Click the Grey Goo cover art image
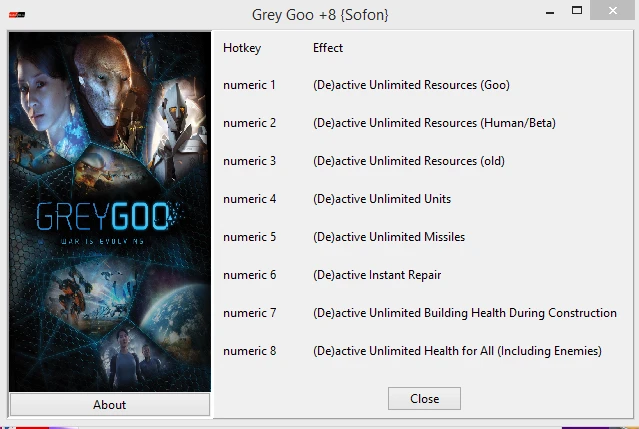This screenshot has width=639, height=429. click(110, 211)
